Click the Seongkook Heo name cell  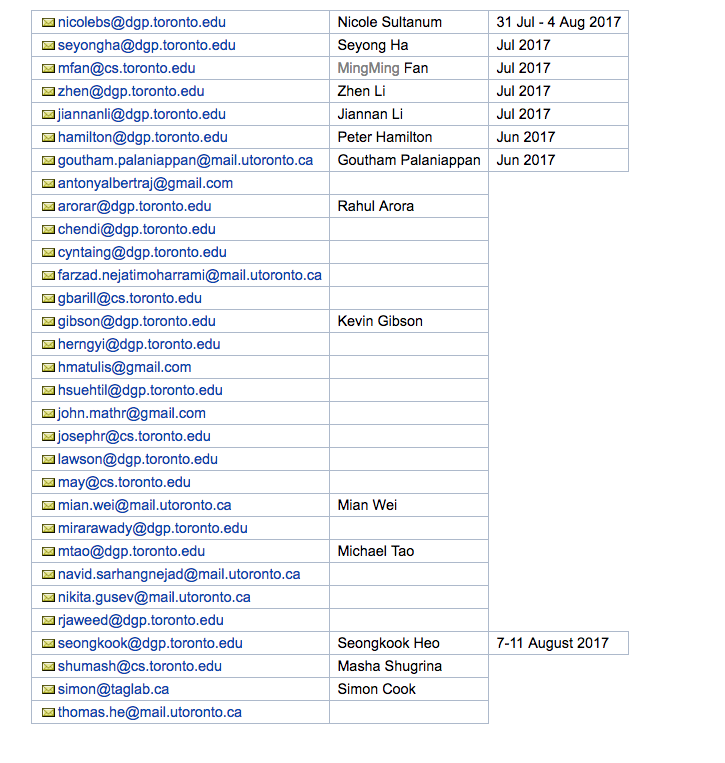tap(409, 643)
